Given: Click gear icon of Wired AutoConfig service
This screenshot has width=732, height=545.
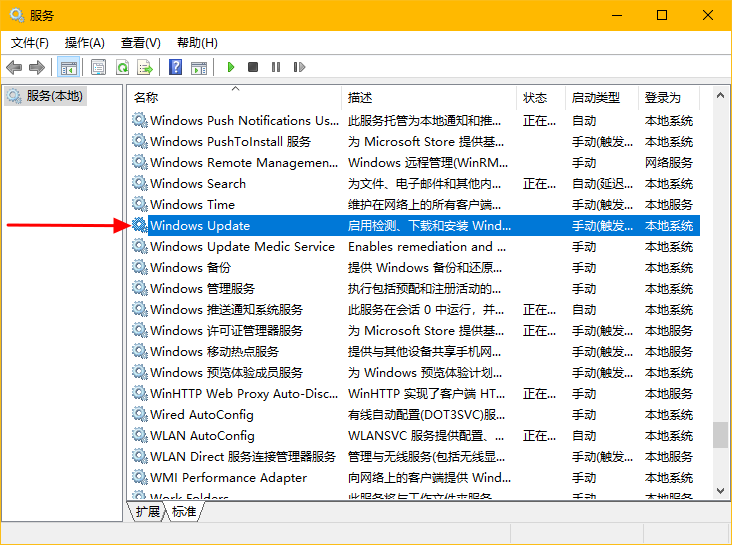Looking at the screenshot, I should click(x=140, y=414).
